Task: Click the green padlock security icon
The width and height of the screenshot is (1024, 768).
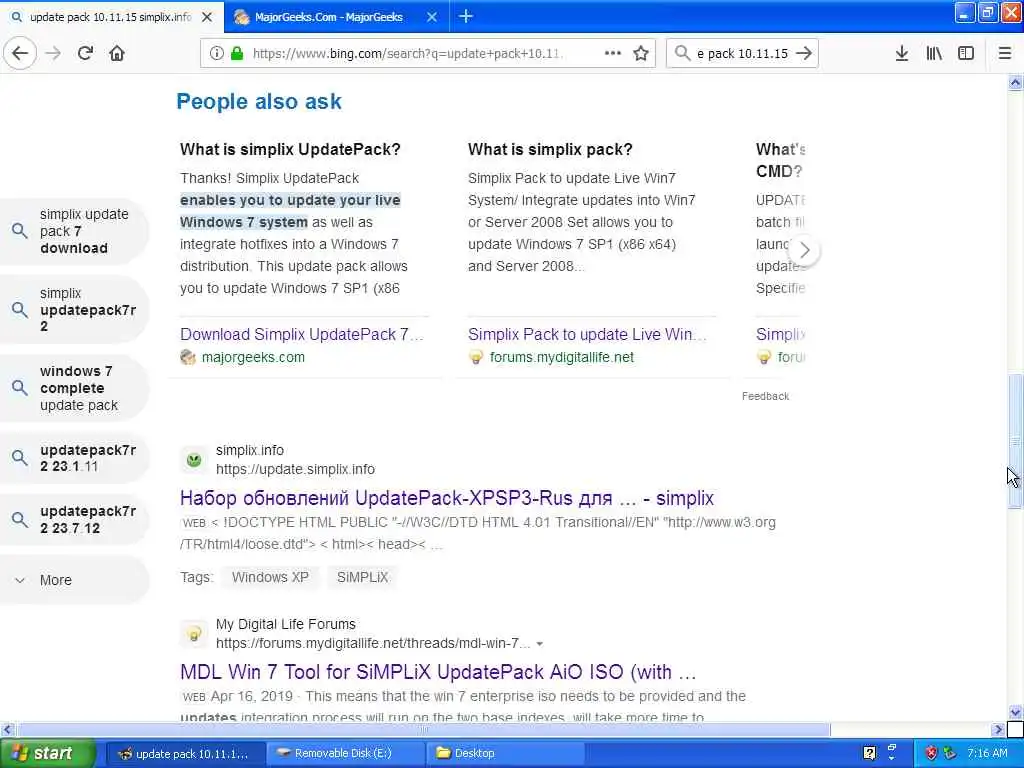Action: tap(237, 54)
